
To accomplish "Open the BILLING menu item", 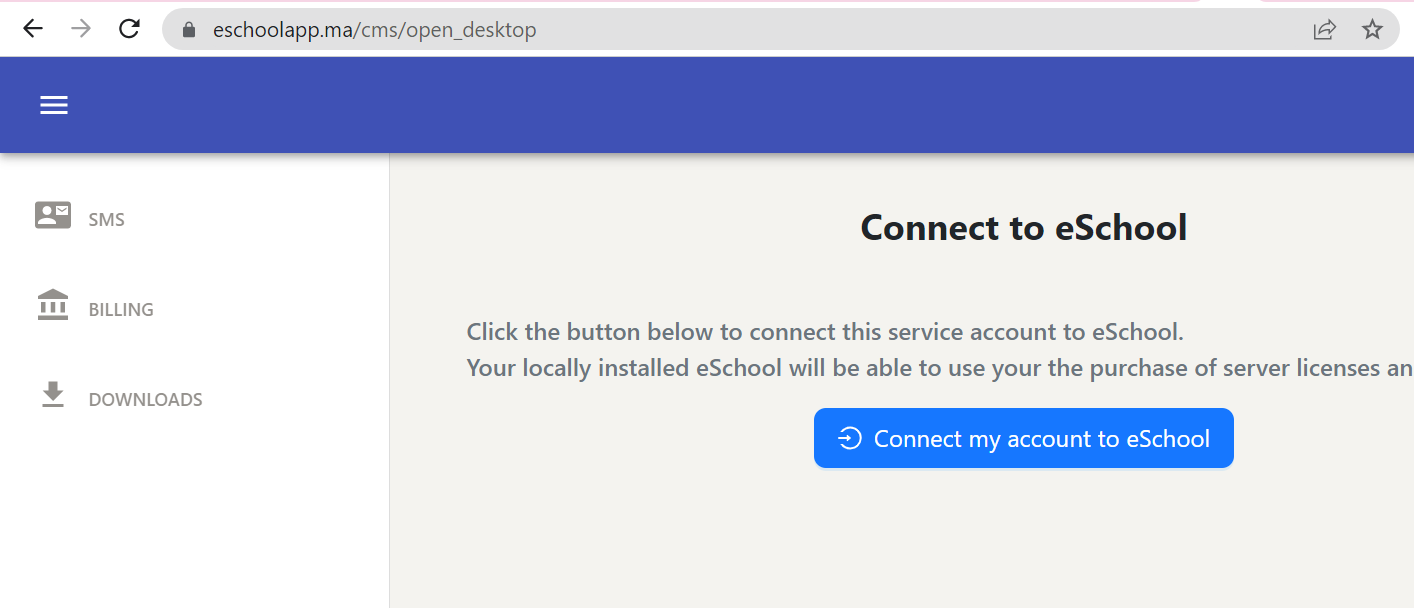I will click(x=121, y=310).
